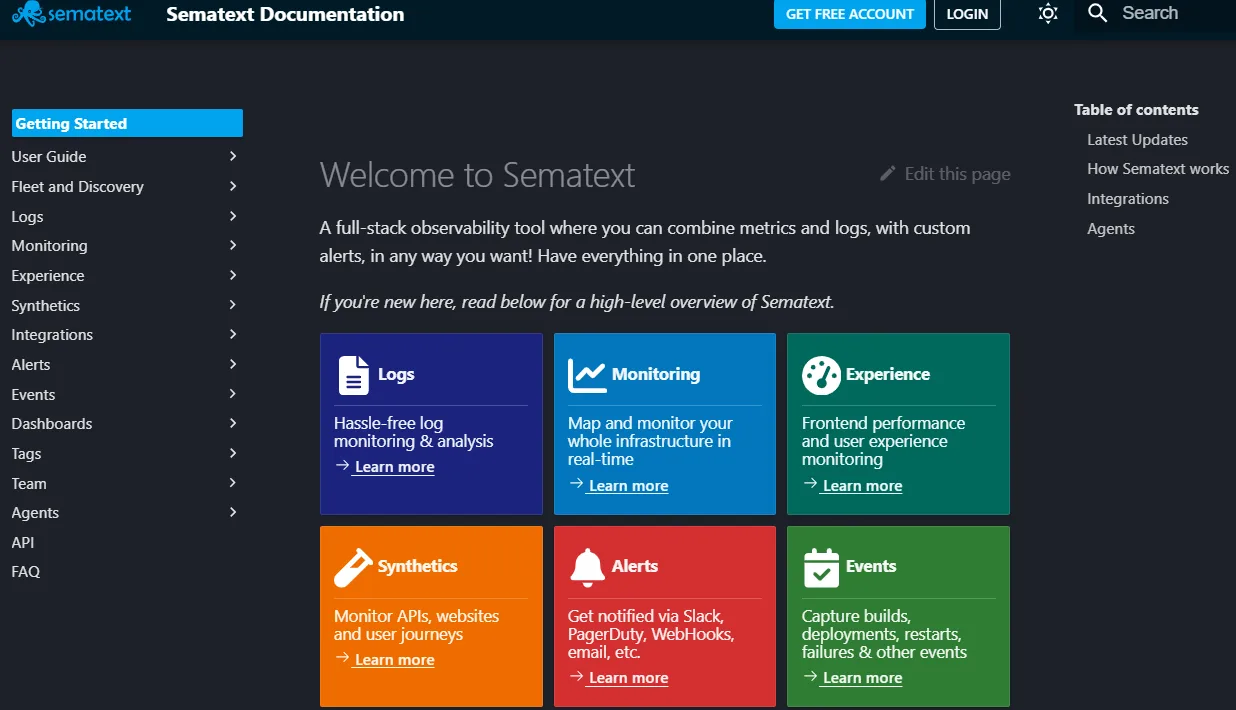Select Getting Started in the sidebar
Screen dimensions: 1236x710
(127, 123)
